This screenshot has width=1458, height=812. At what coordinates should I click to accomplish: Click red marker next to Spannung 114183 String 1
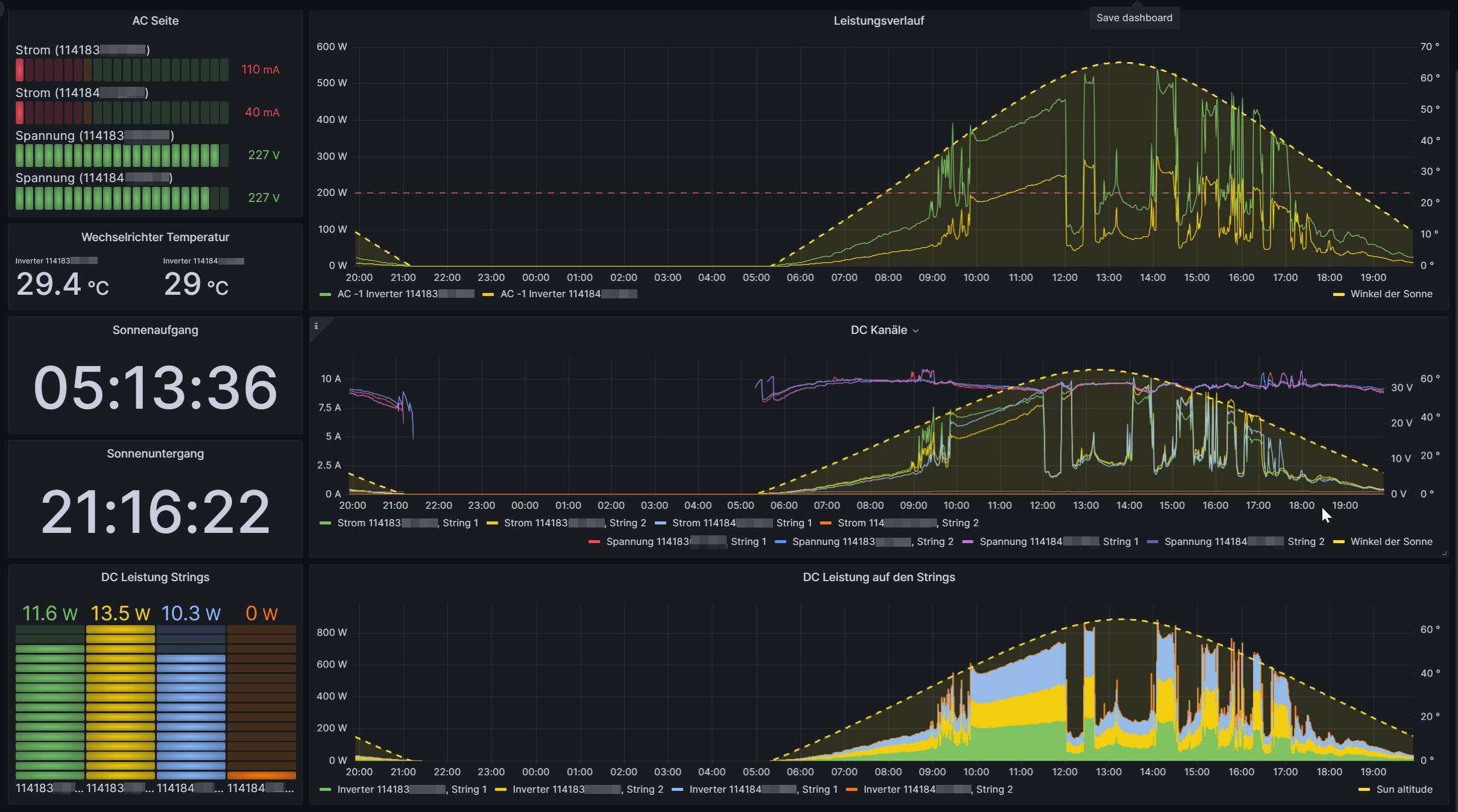(x=594, y=542)
